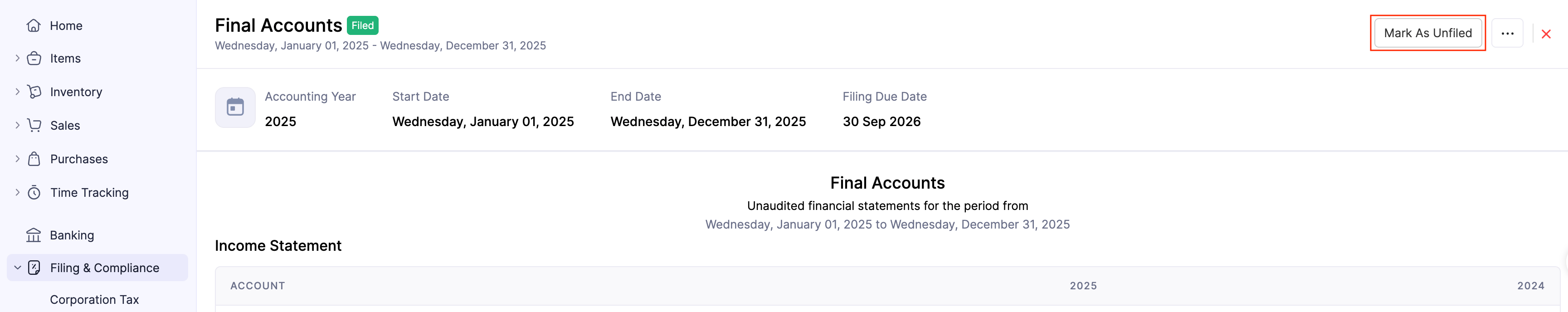Click the Sales cart icon

(x=34, y=125)
